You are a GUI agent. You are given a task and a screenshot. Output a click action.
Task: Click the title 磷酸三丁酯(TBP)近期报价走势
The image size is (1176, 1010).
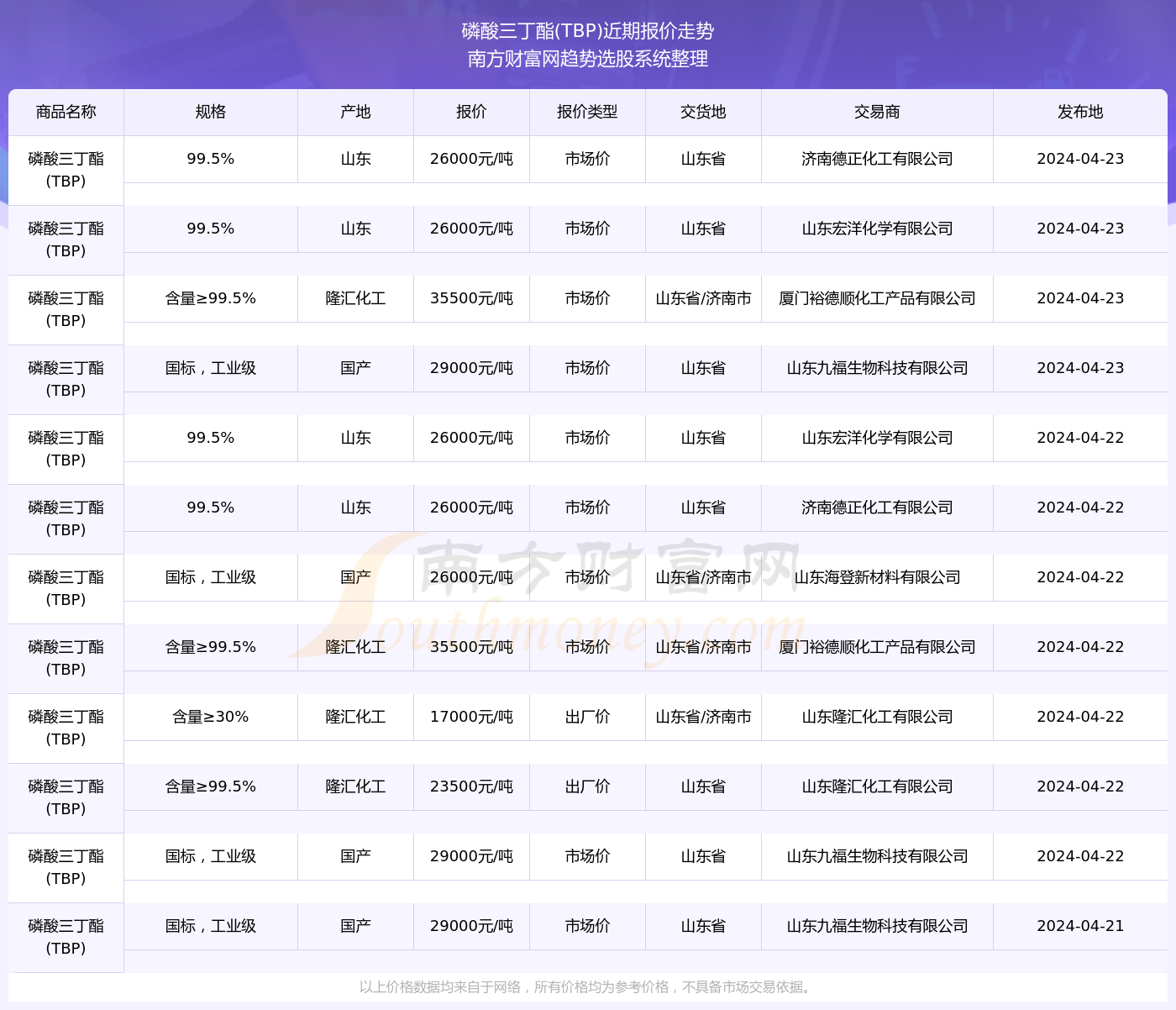(587, 31)
